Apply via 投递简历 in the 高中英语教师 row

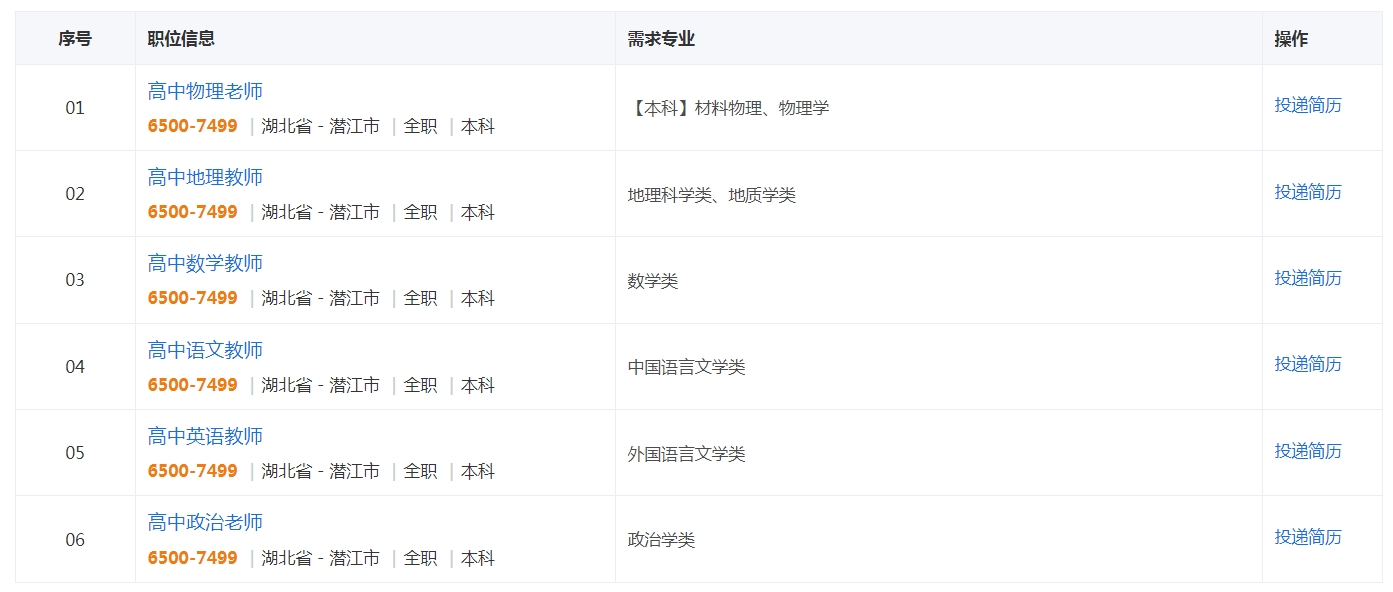(1307, 451)
